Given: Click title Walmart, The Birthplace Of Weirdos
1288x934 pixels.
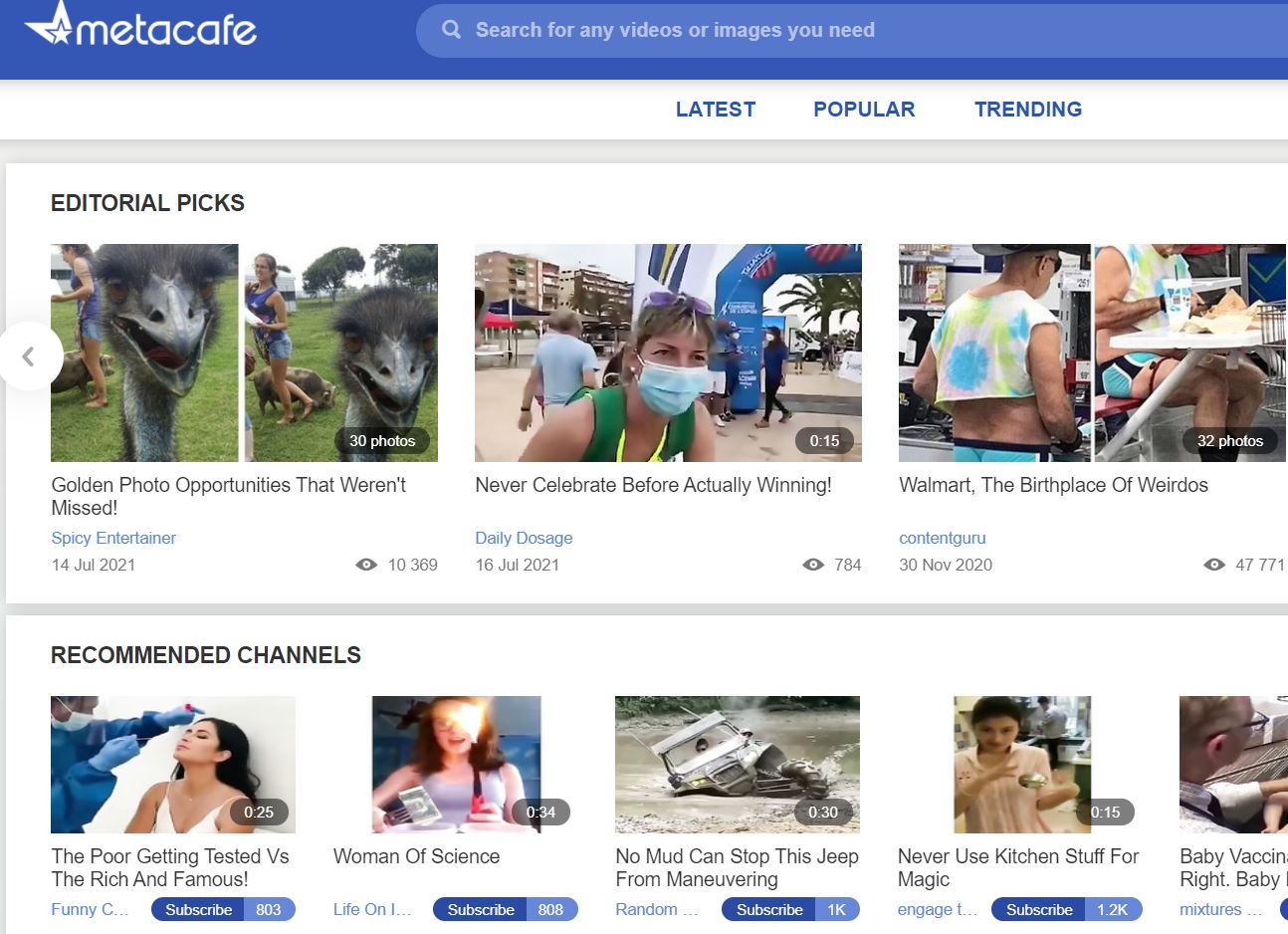Looking at the screenshot, I should pos(1053,485).
